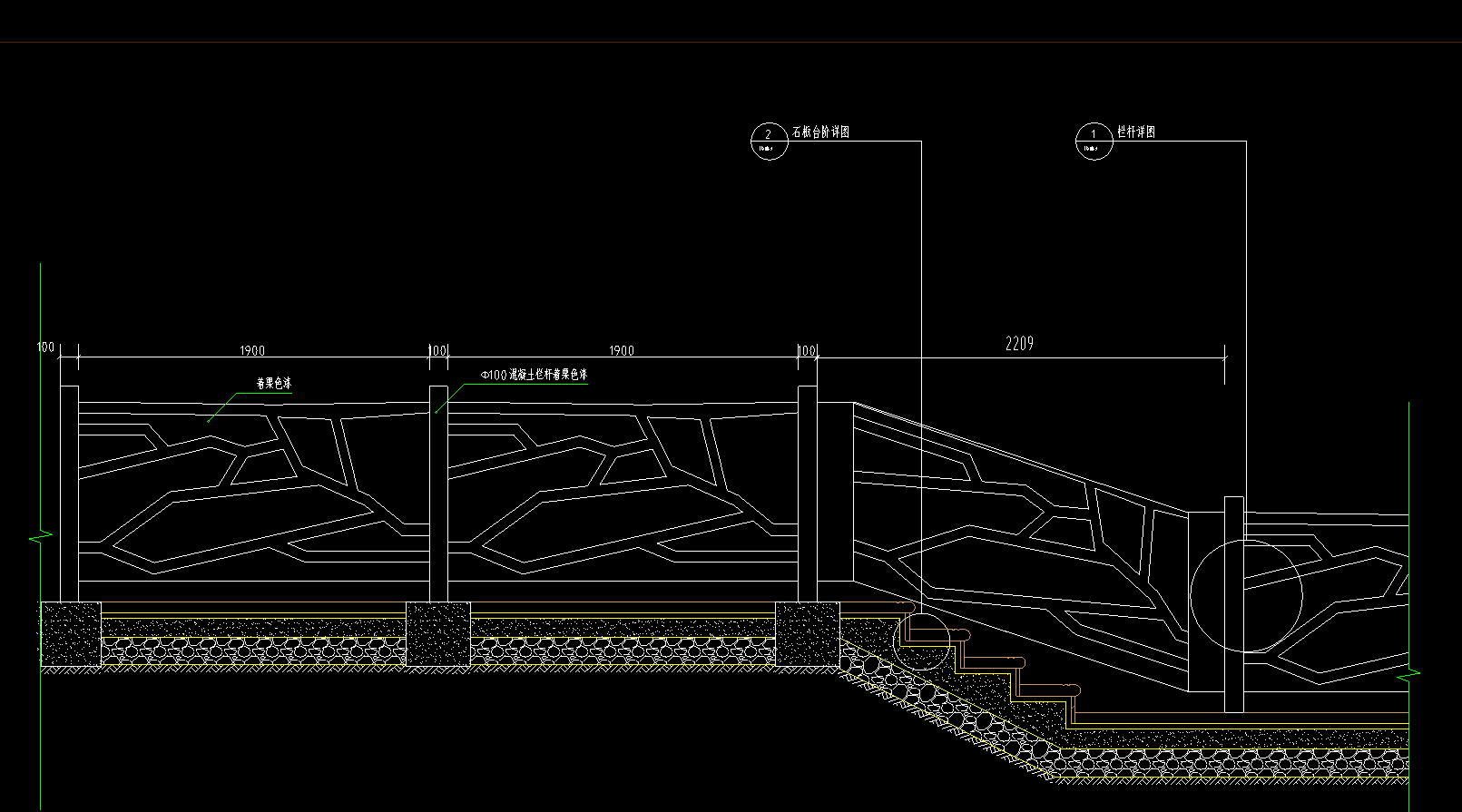Select the 石板台阶详图 title text
This screenshot has width=1462, height=812.
[x=820, y=132]
